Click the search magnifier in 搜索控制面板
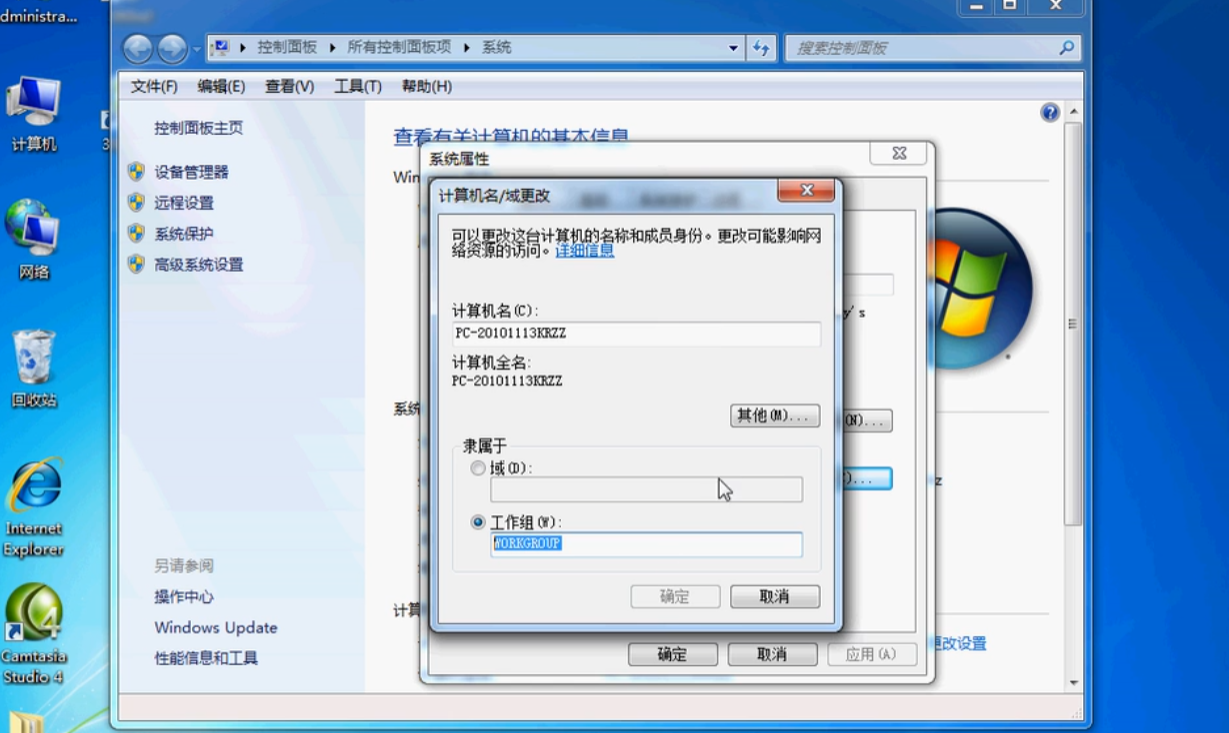 pyautogui.click(x=1066, y=47)
